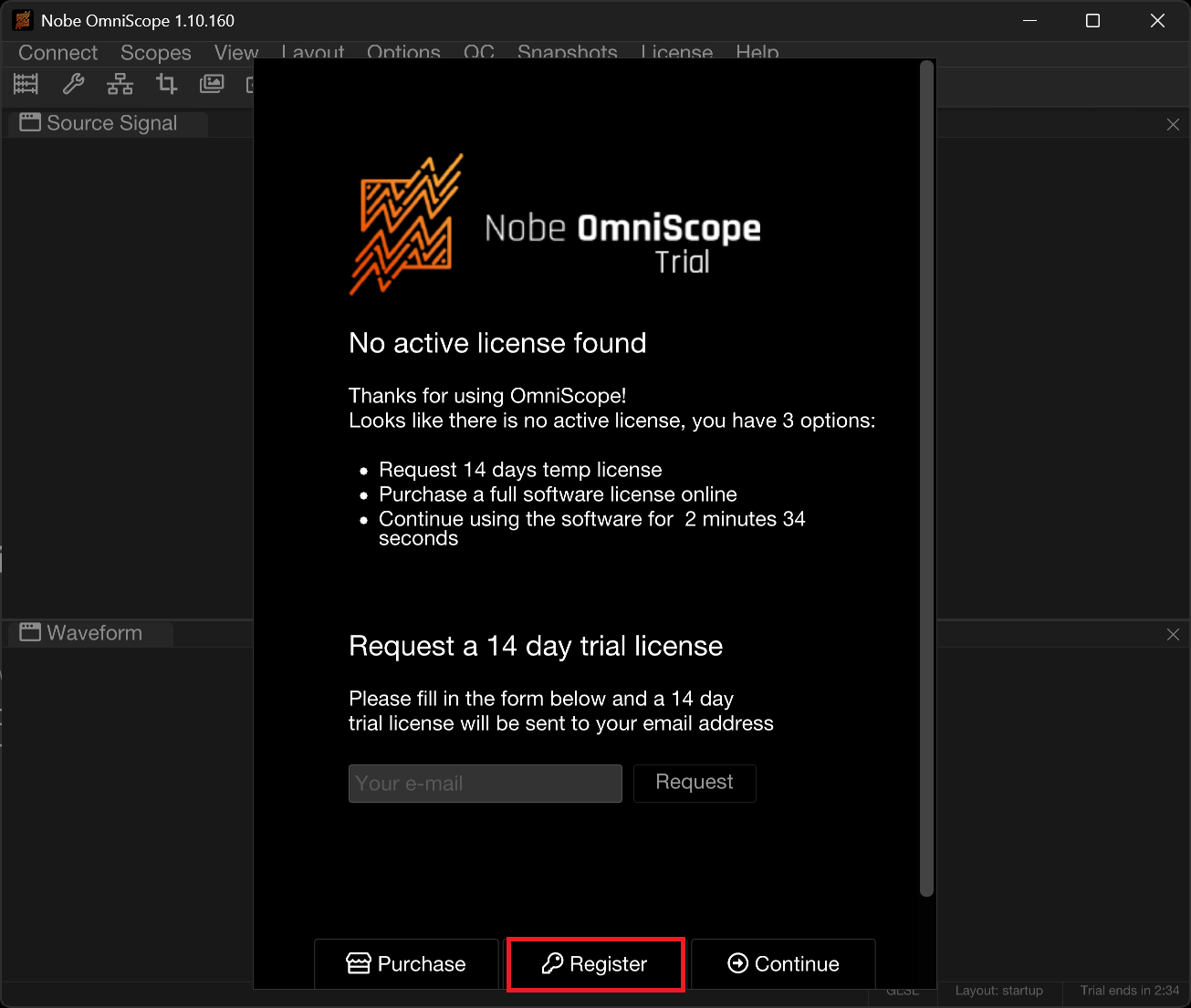
Task: Click the network hierarchy icon in the toolbar
Action: click(120, 85)
